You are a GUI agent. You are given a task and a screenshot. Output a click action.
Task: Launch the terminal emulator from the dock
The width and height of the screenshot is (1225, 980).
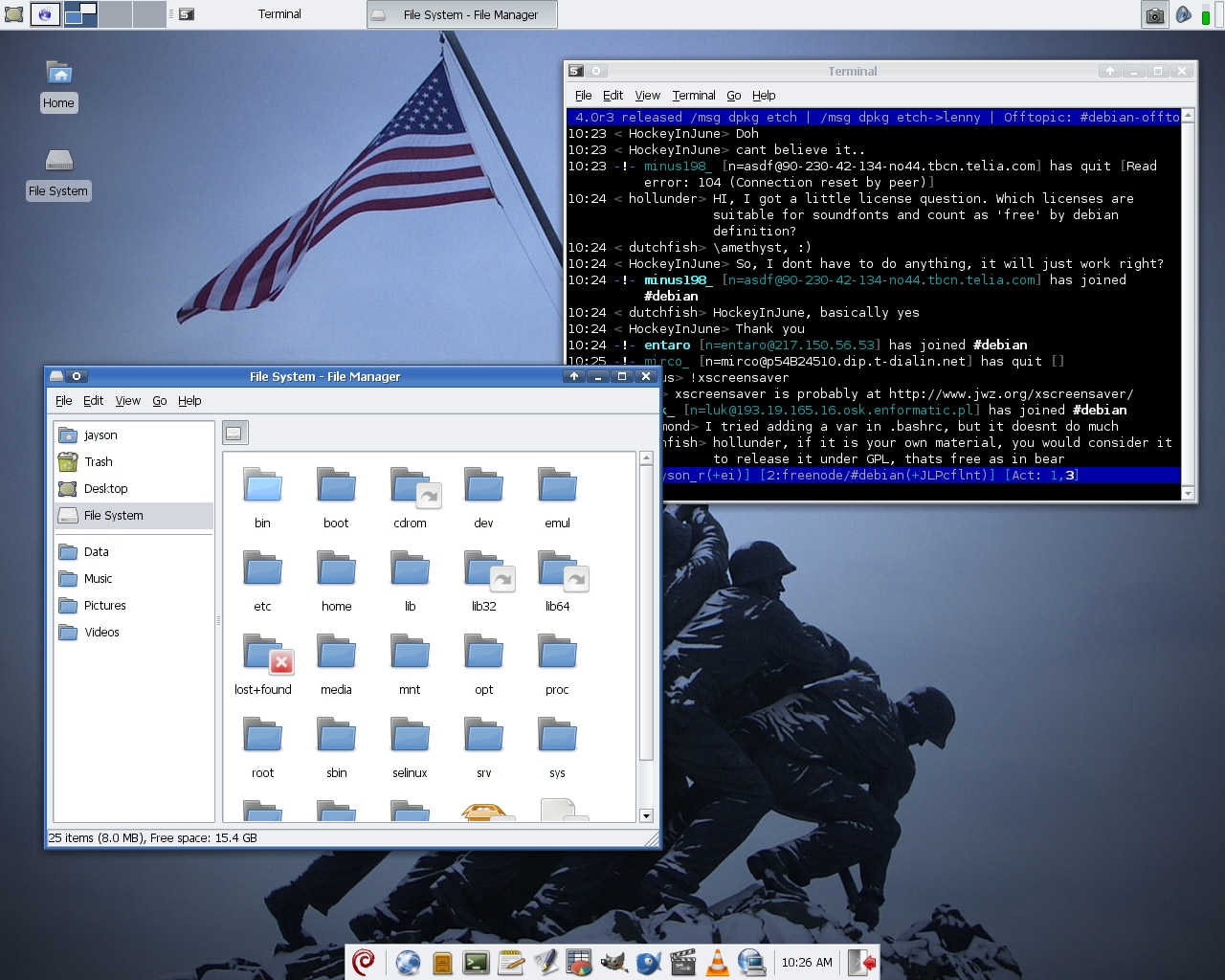pos(477,963)
